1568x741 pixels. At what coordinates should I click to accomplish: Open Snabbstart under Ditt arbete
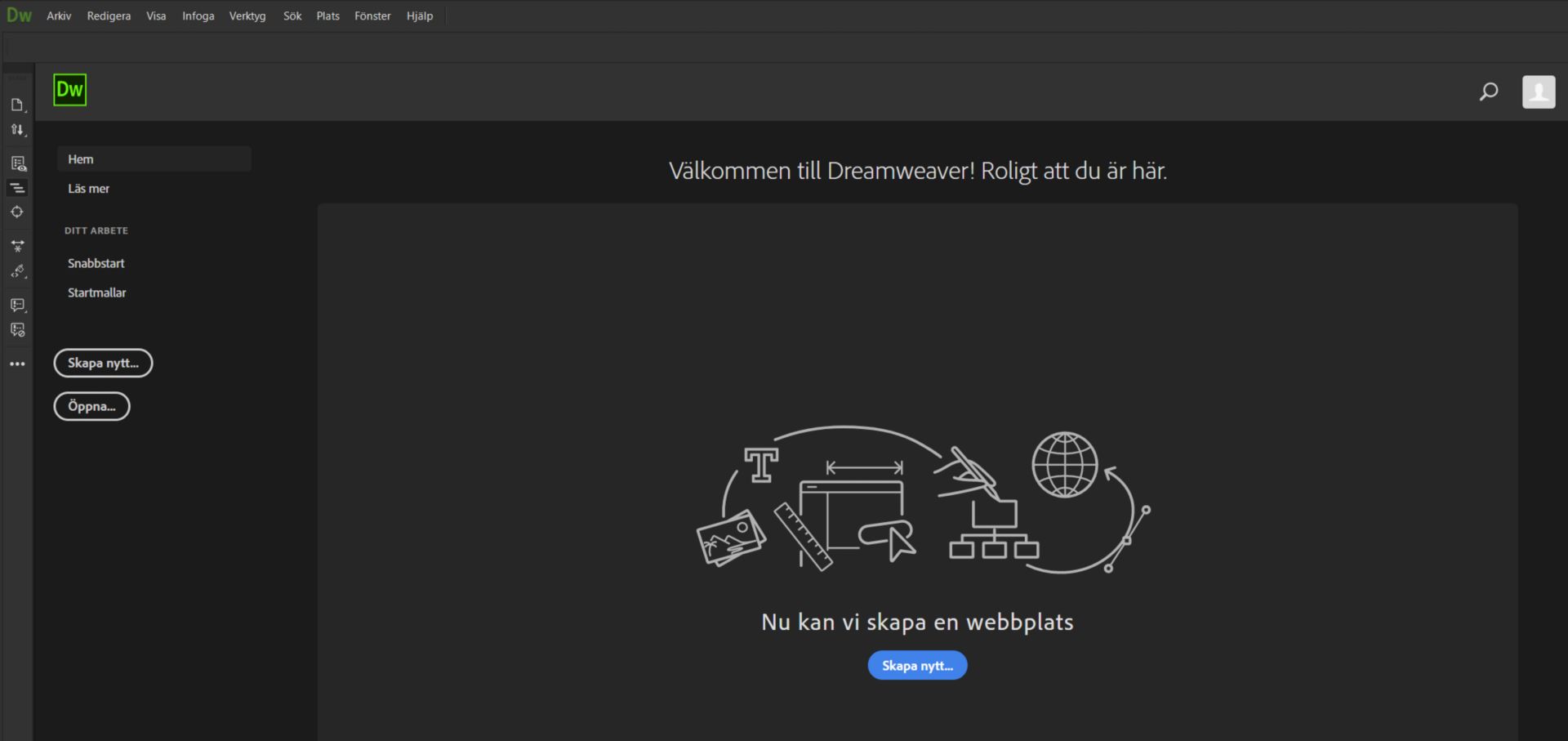[96, 263]
